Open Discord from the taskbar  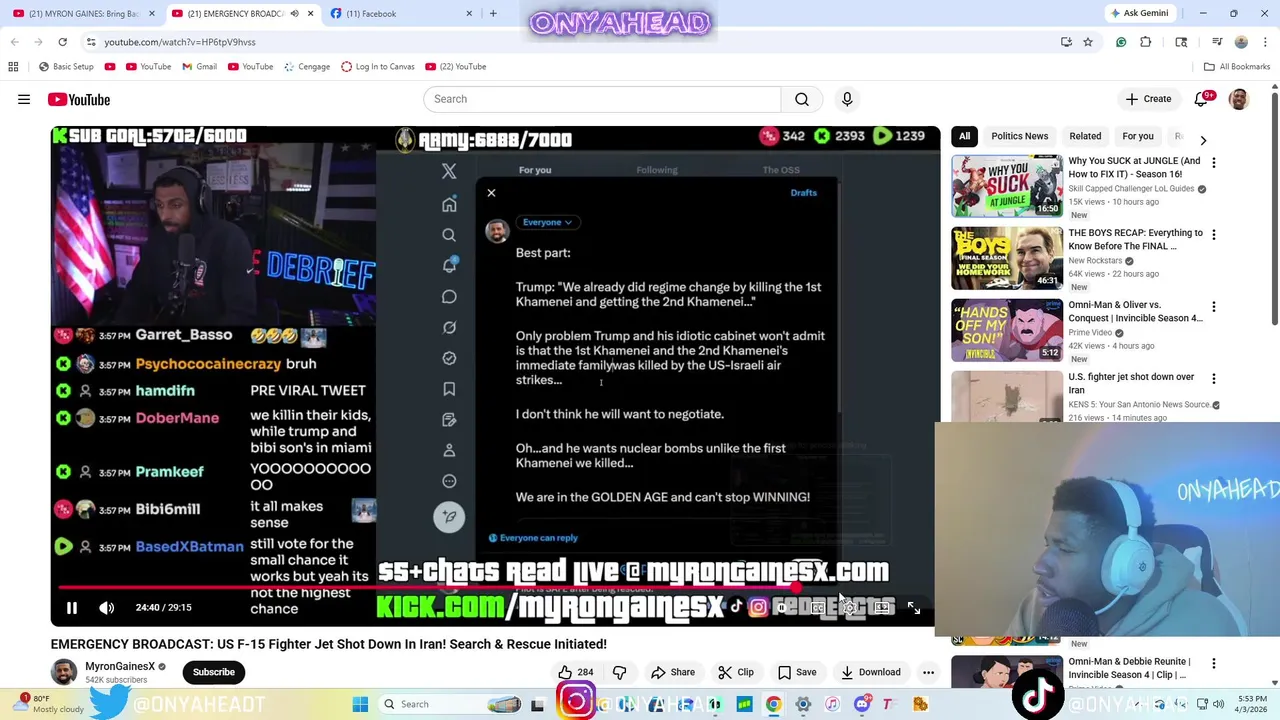pyautogui.click(x=862, y=704)
